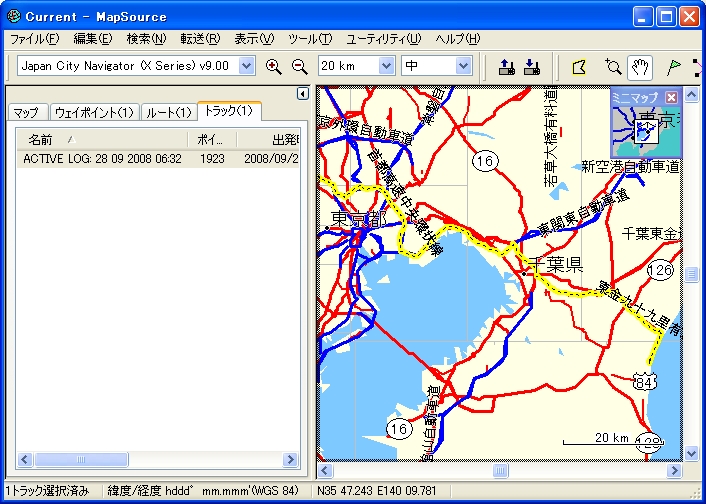
Task: Click map horizontal scrollbar thumb
Action: 500,471
